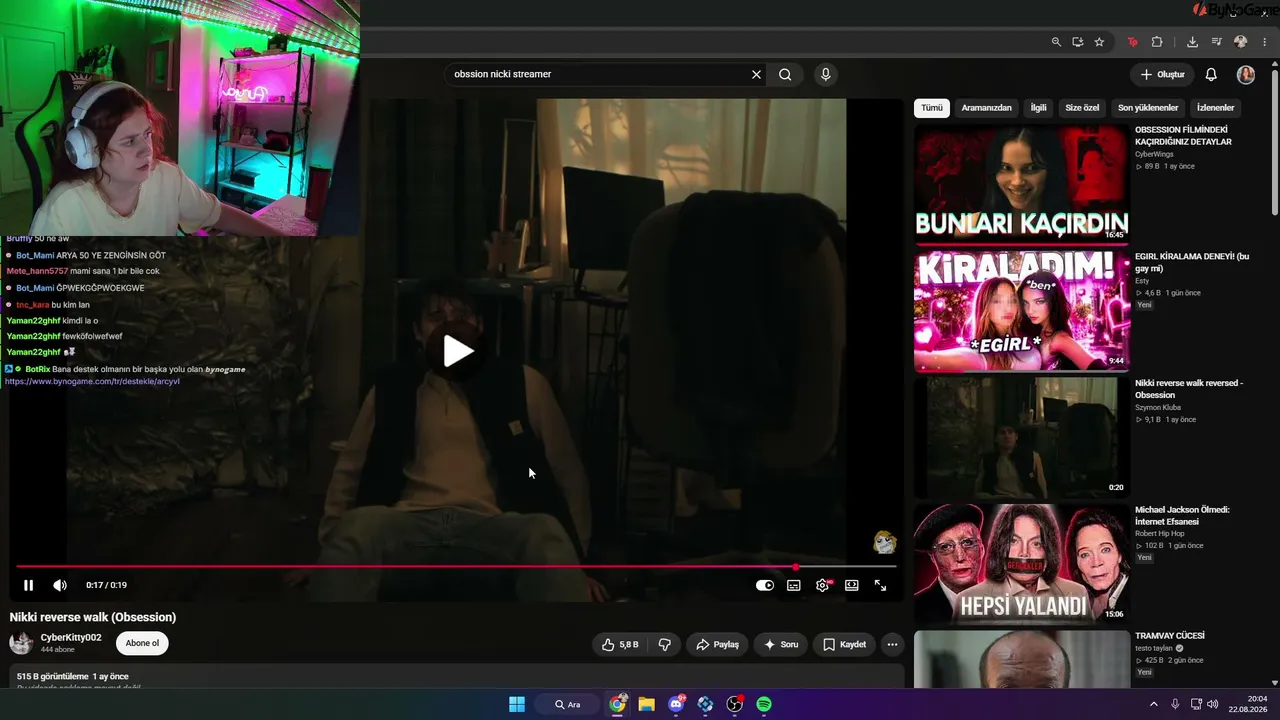
Task: Like the video (5,8 B)
Action: [620, 645]
